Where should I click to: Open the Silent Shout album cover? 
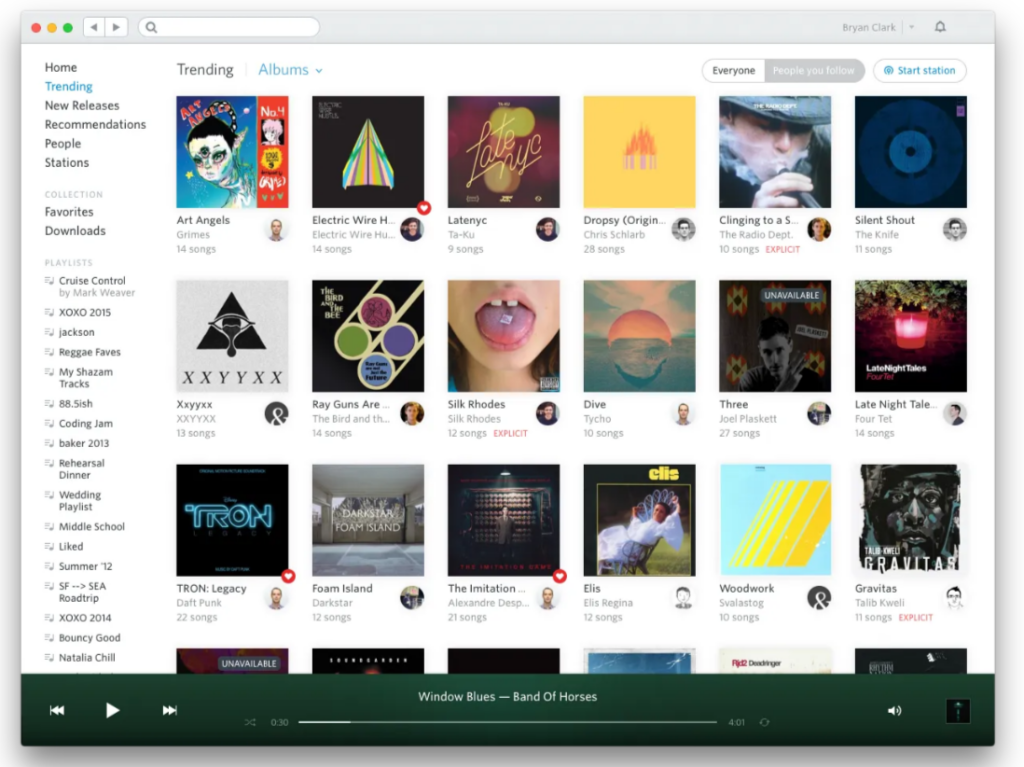pyautogui.click(x=910, y=152)
